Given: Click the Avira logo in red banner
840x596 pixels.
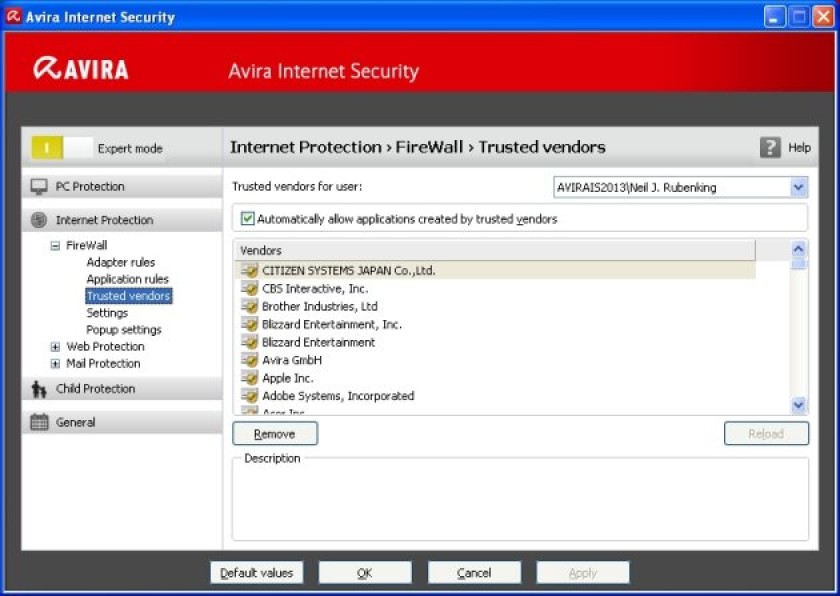Looking at the screenshot, I should [81, 69].
